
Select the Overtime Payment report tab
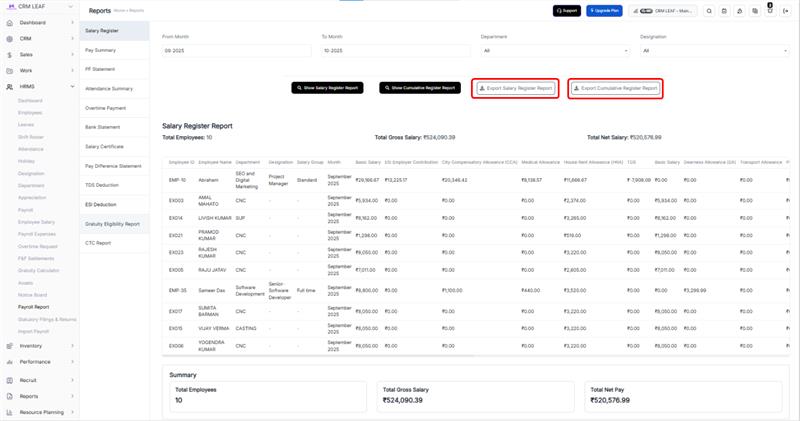coord(114,108)
